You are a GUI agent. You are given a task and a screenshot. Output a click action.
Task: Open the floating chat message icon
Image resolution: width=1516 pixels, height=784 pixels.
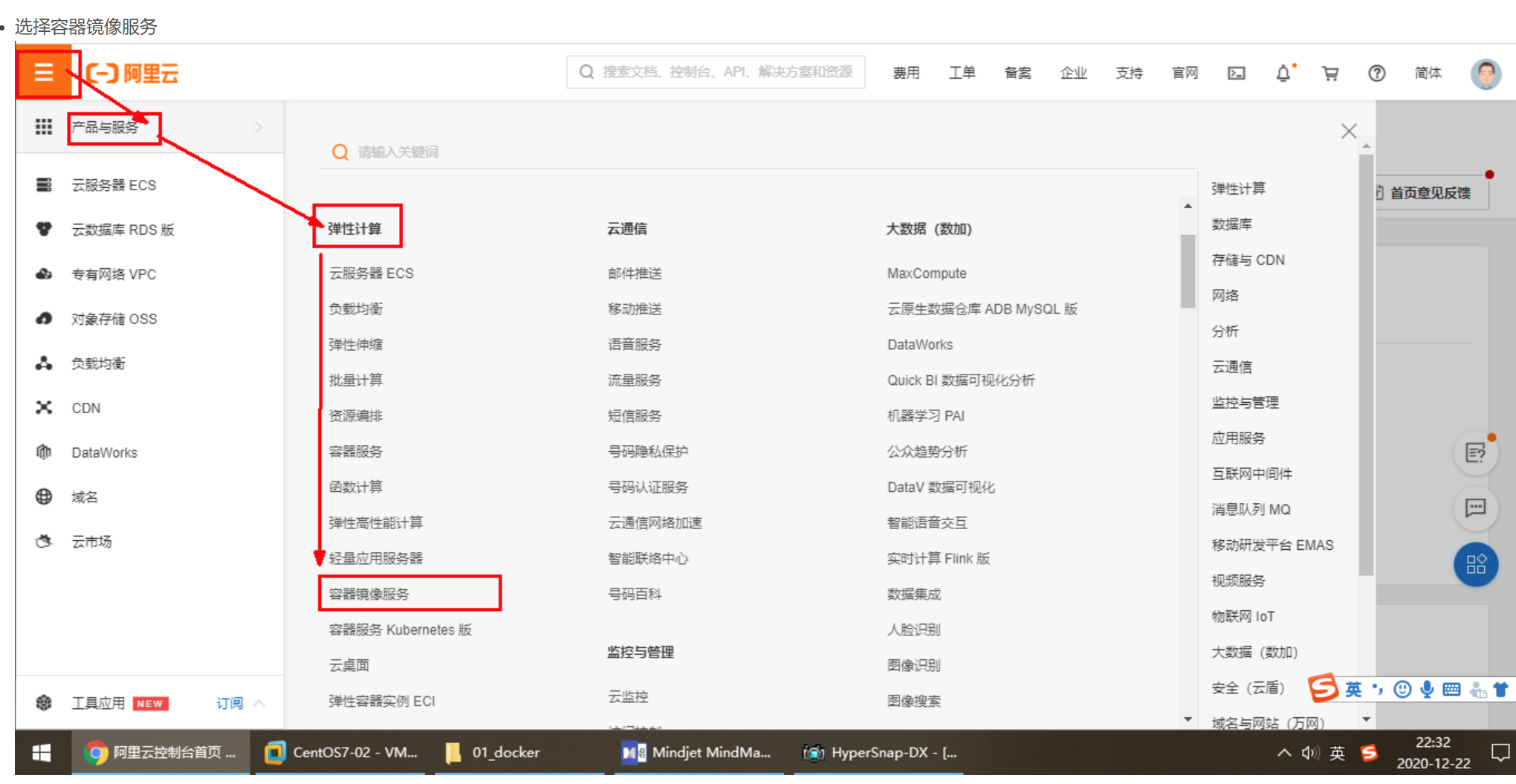pos(1476,508)
